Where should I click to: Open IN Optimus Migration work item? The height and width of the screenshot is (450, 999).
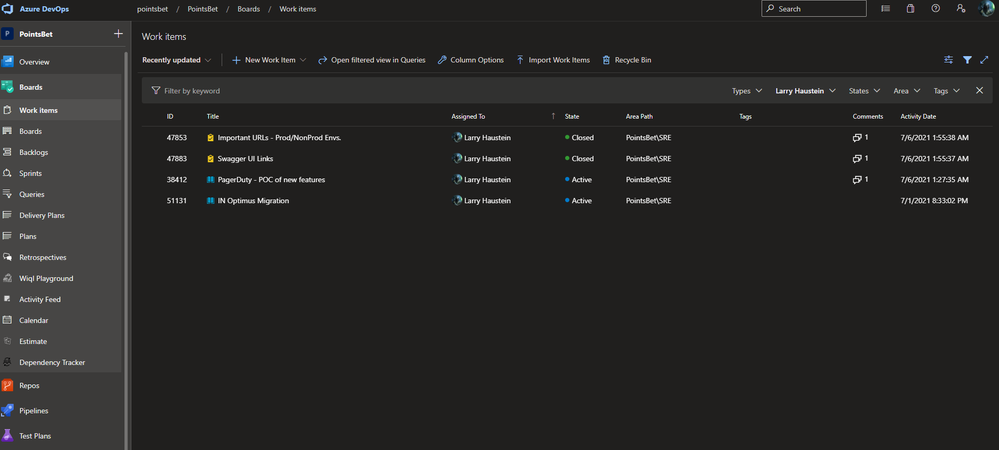(254, 201)
